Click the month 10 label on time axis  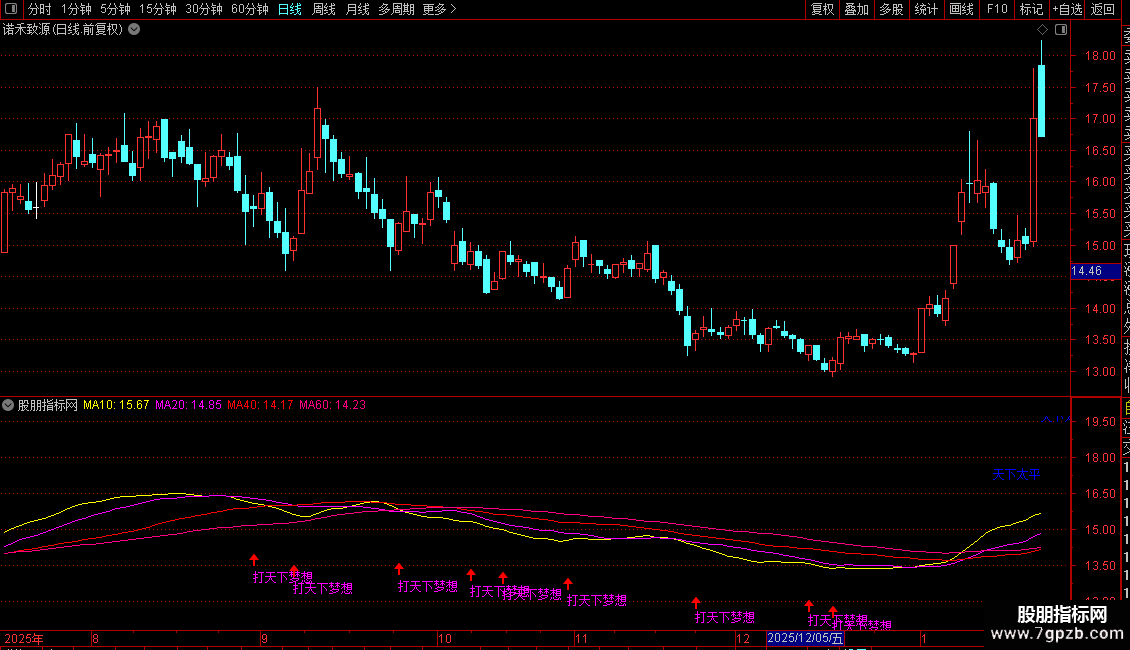pyautogui.click(x=445, y=638)
